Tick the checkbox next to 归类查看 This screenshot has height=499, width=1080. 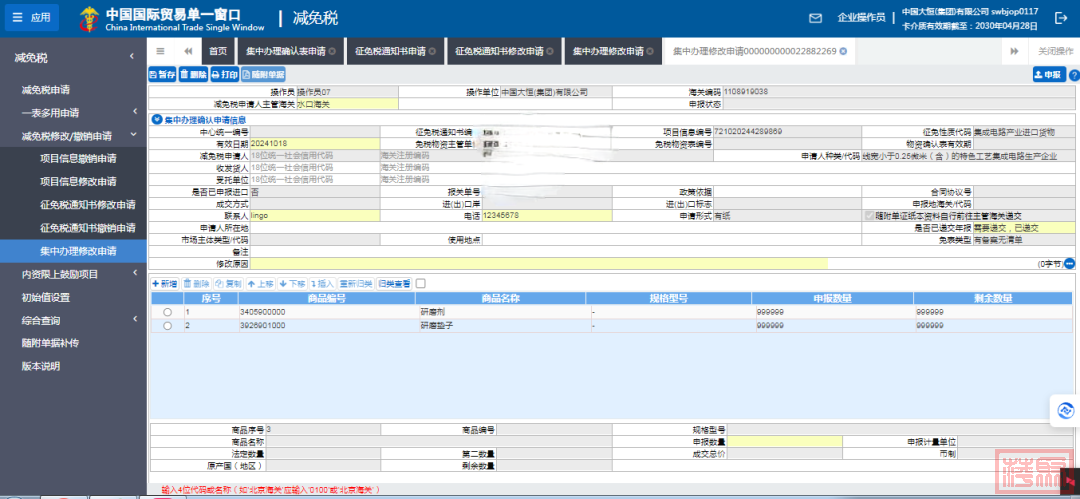421,283
